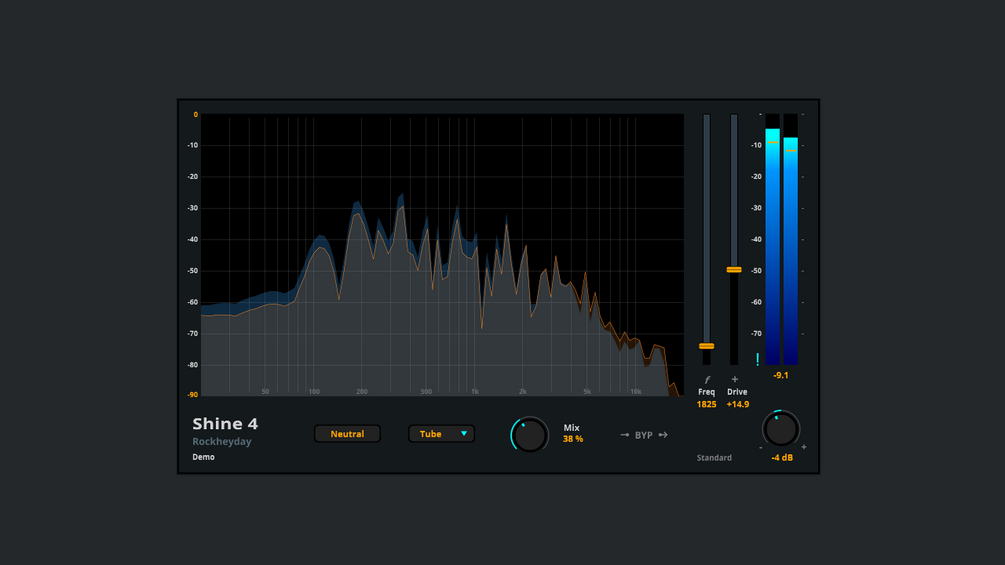Click the cyan exclamation clip indicator
1005x565 pixels.
pyautogui.click(x=758, y=359)
